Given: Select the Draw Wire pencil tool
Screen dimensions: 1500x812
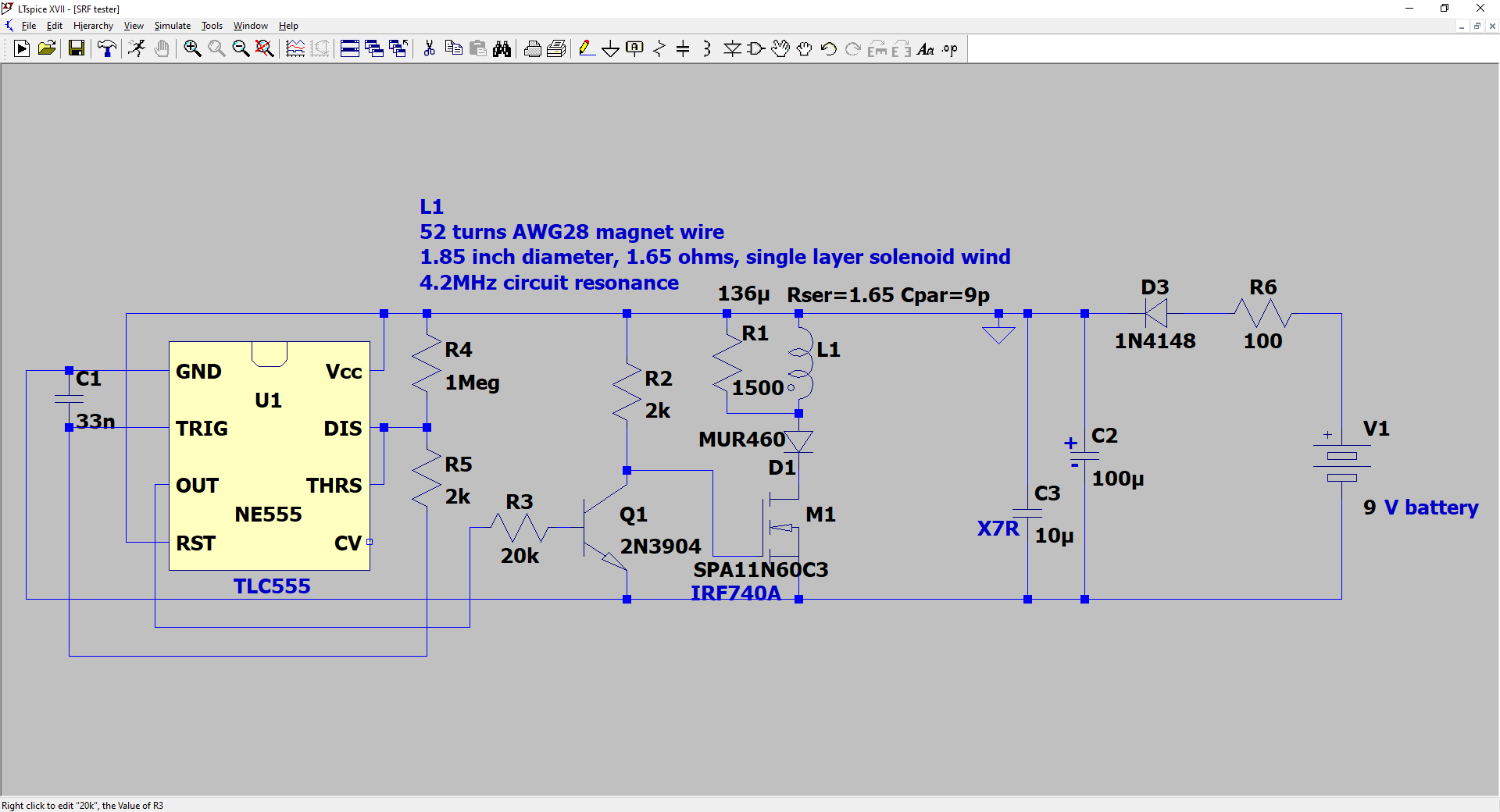Looking at the screenshot, I should [x=586, y=49].
